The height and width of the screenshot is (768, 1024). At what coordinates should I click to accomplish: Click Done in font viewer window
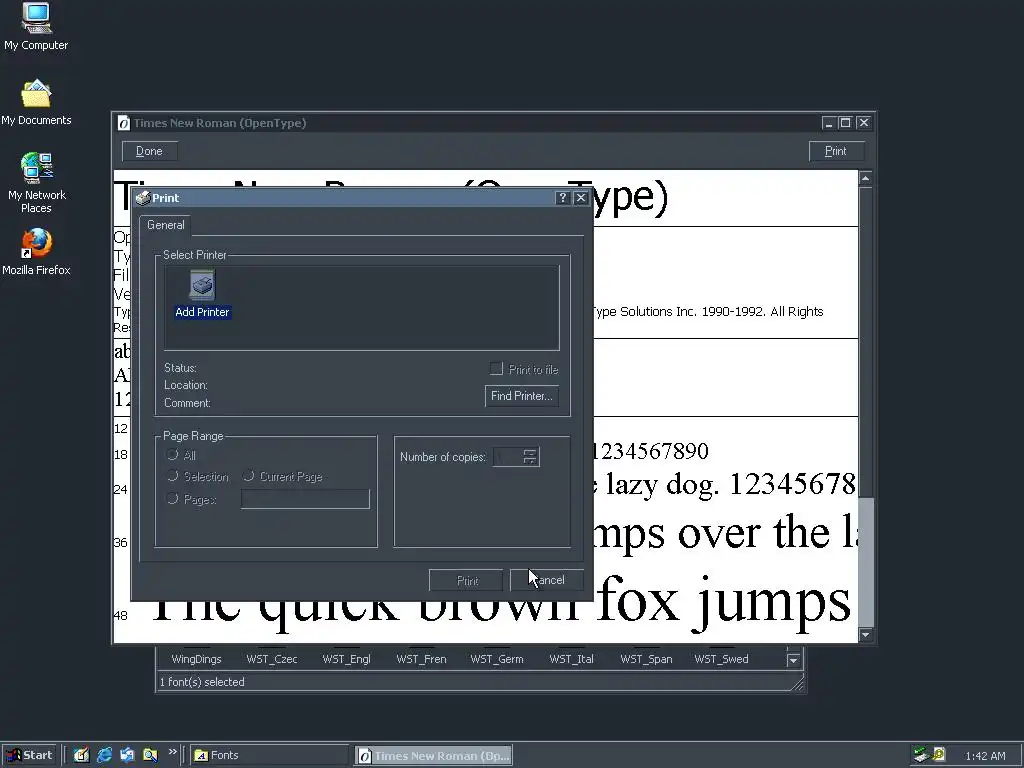pyautogui.click(x=150, y=151)
